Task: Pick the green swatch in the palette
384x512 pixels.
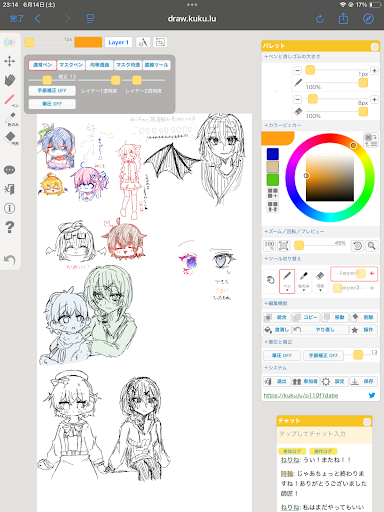Action: pyautogui.click(x=273, y=180)
